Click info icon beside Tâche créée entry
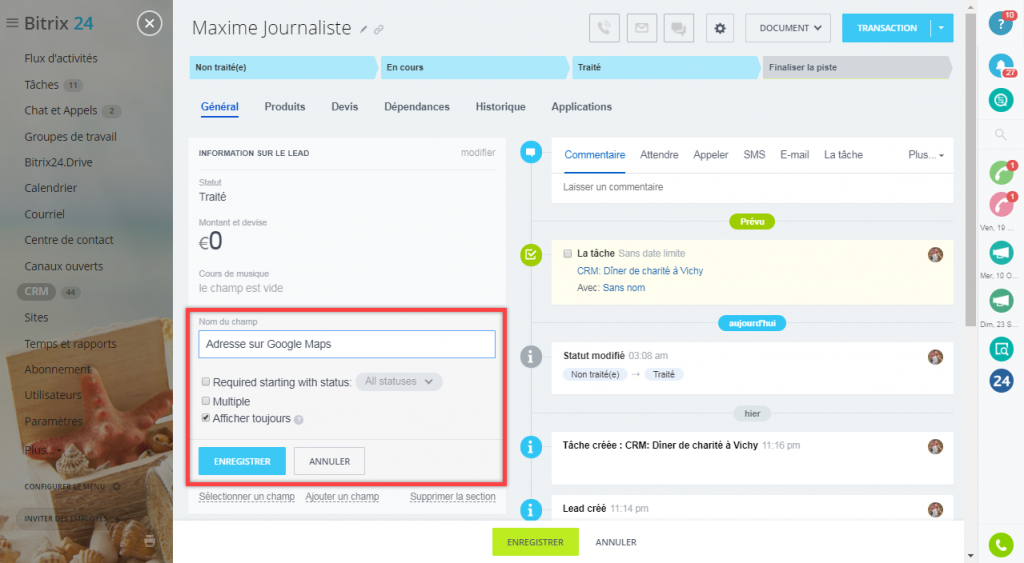Viewport: 1024px width, 563px height. pyautogui.click(x=531, y=447)
